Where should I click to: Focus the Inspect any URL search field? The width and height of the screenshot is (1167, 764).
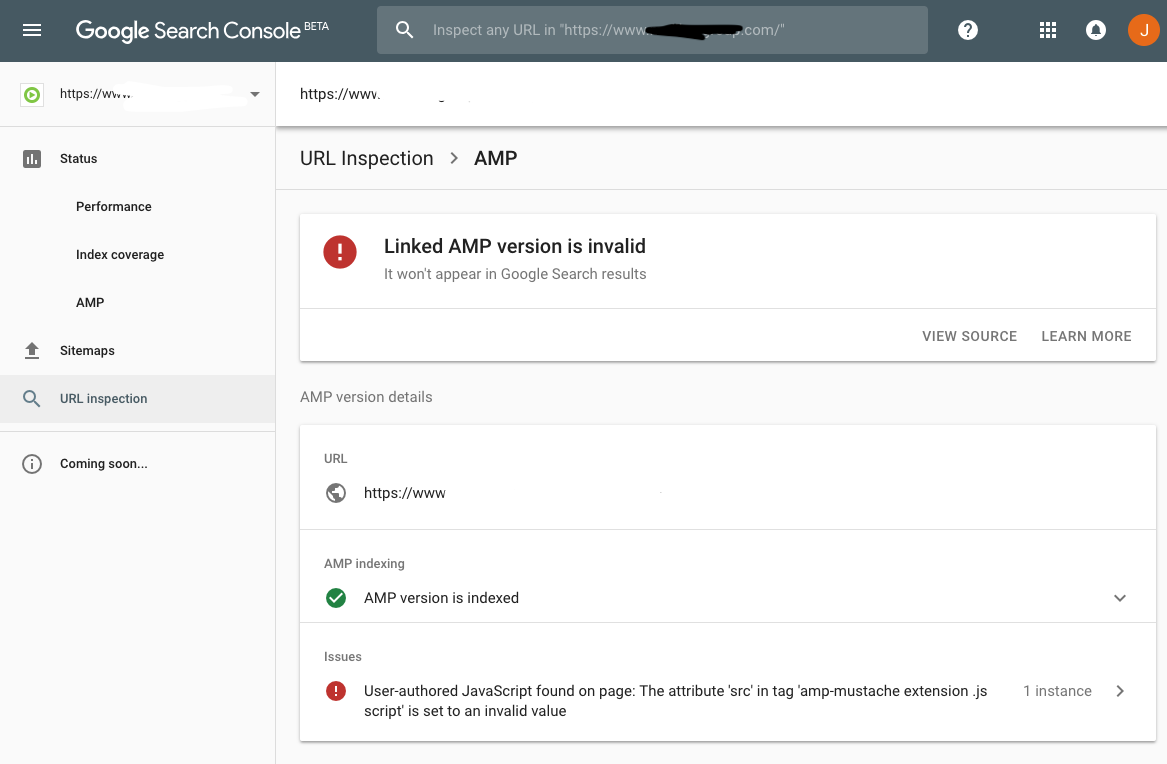click(652, 30)
